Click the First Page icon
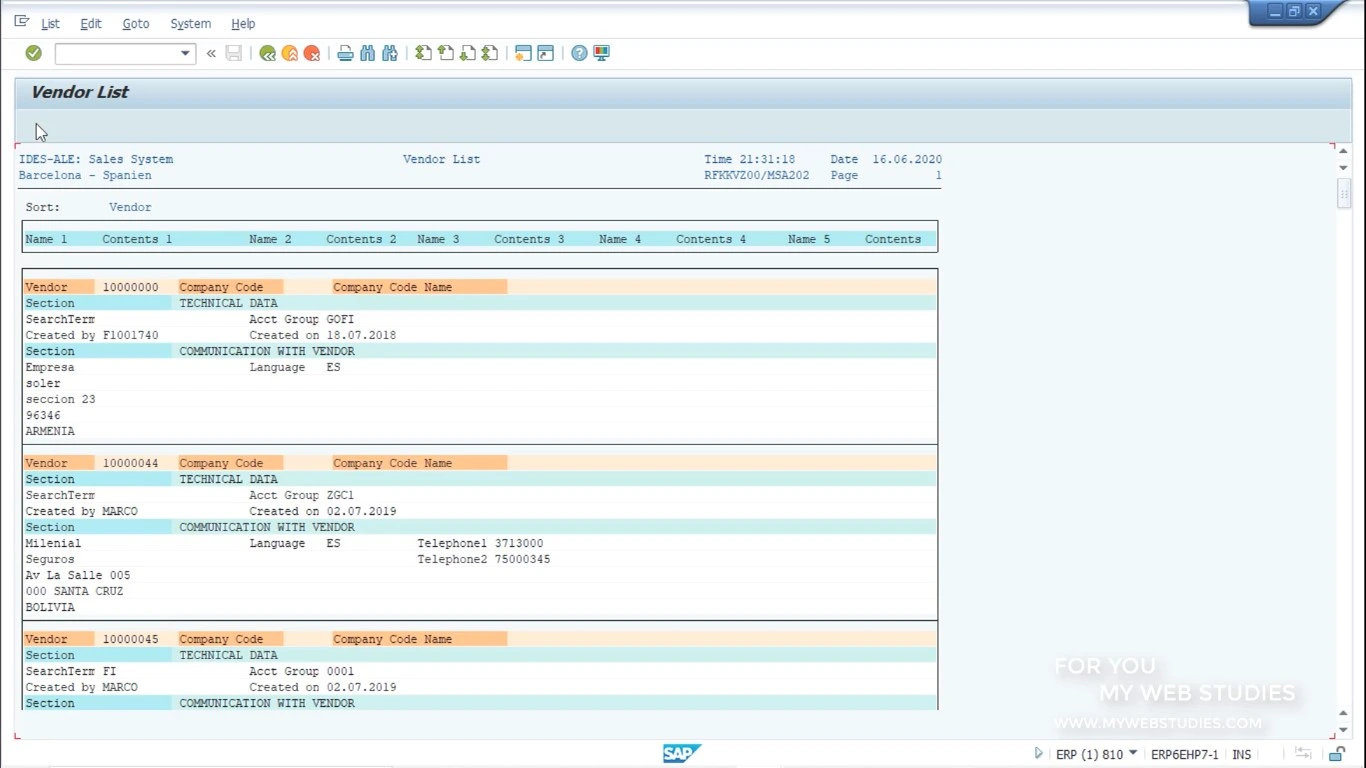This screenshot has height=768, width=1366. tap(423, 53)
